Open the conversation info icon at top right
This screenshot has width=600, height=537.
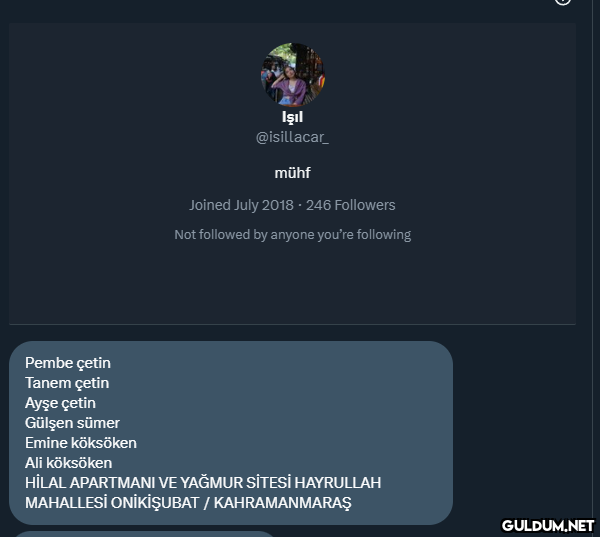pyautogui.click(x=563, y=2)
